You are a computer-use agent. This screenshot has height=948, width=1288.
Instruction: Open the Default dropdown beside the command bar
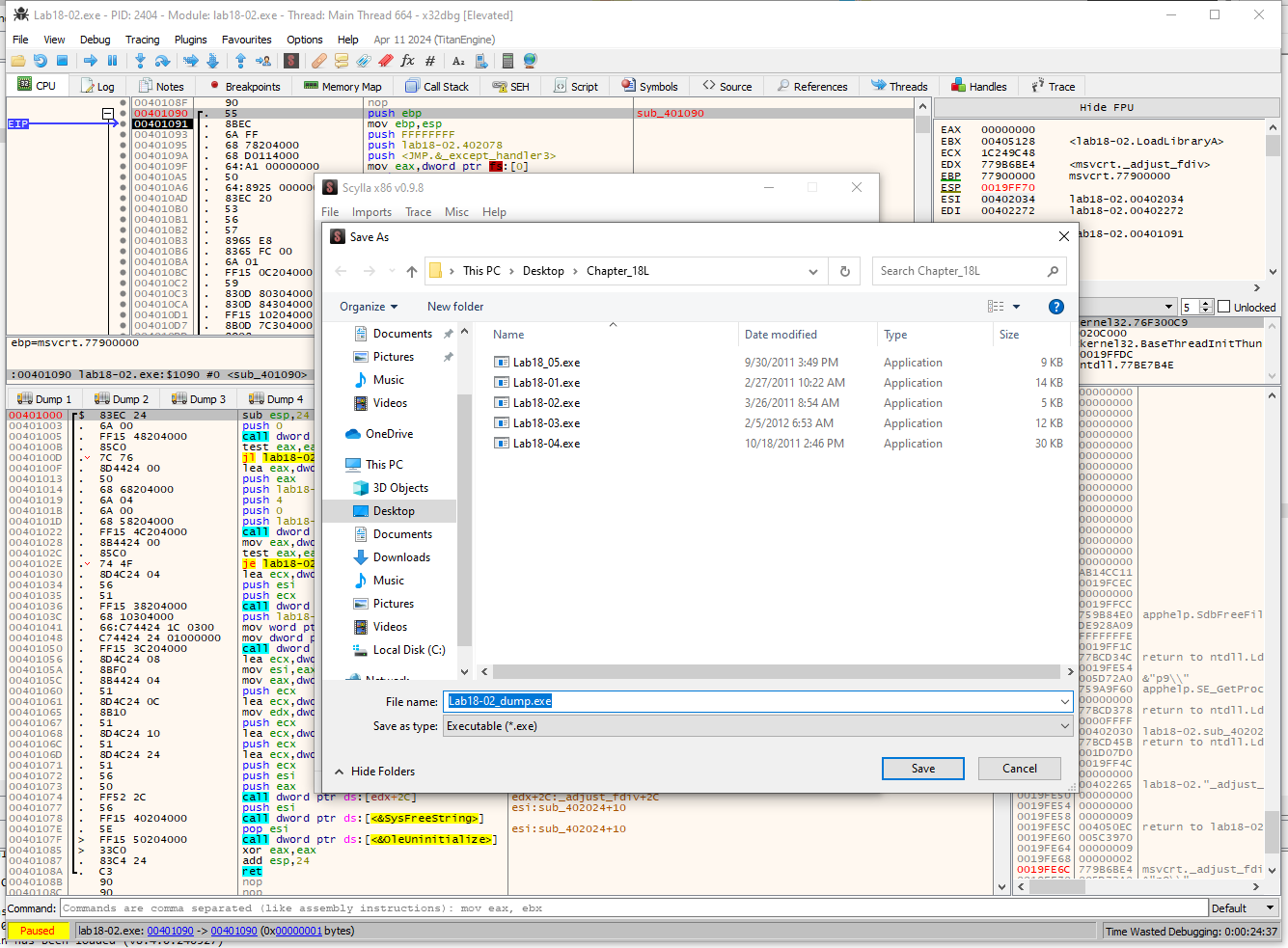[1244, 907]
